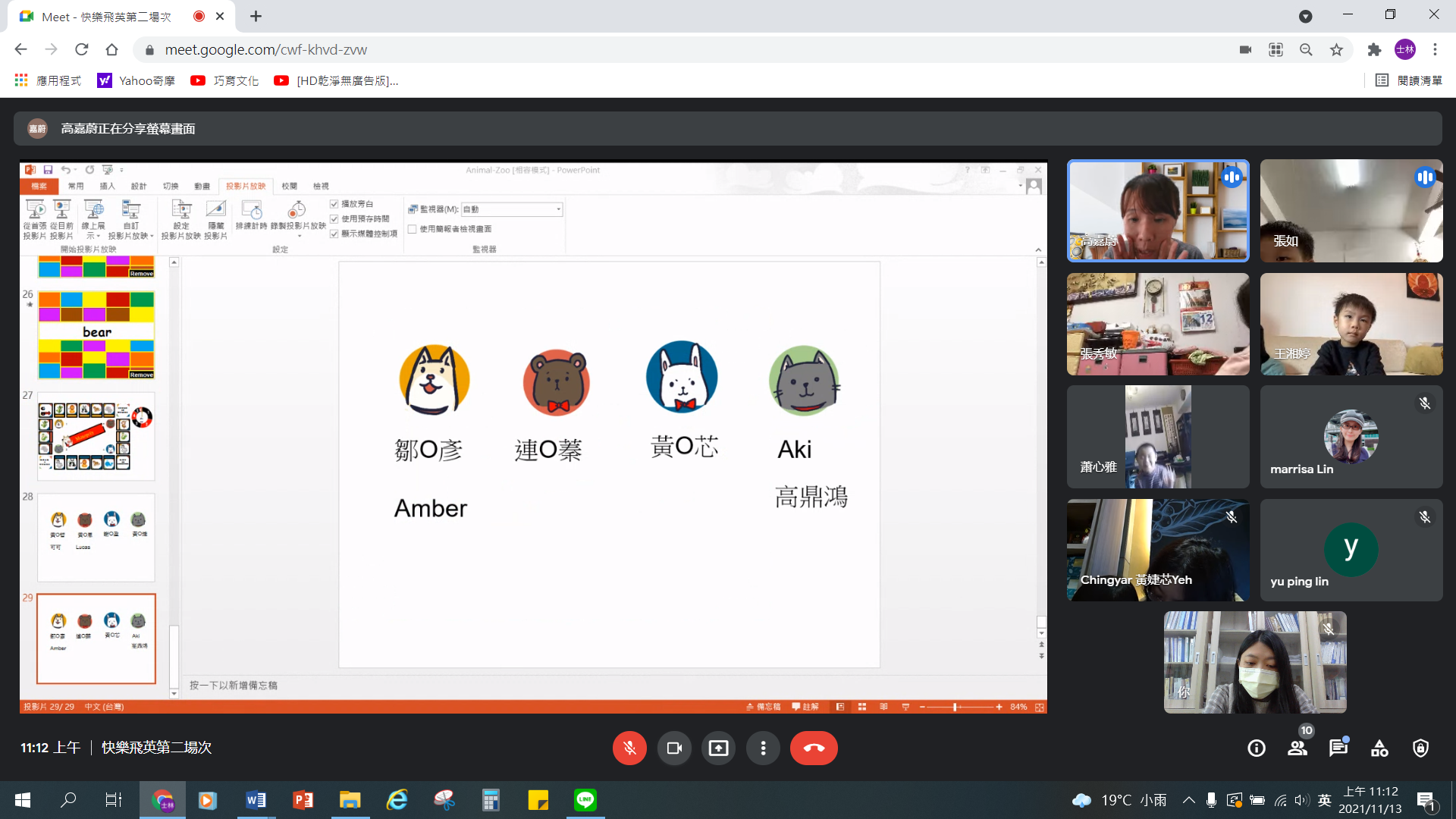The height and width of the screenshot is (819, 1456).
Task: Open Word from the taskbar
Action: click(256, 800)
